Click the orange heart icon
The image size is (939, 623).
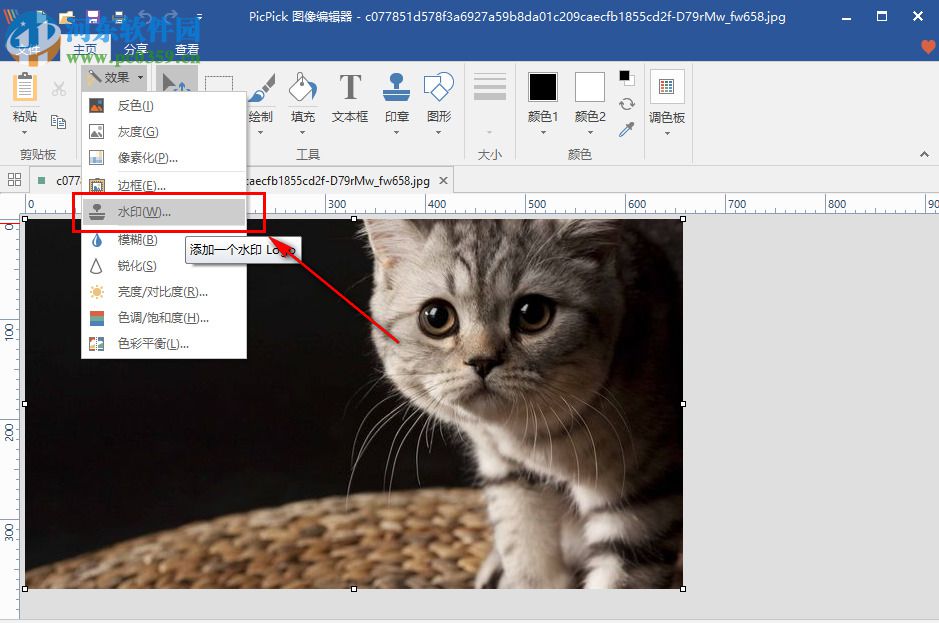(928, 47)
